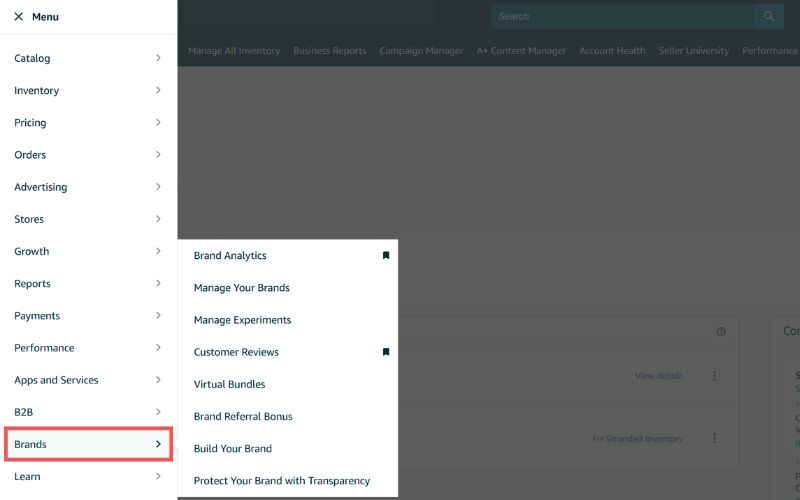The width and height of the screenshot is (800, 500).
Task: Open the Payments menu item
Action: [88, 315]
